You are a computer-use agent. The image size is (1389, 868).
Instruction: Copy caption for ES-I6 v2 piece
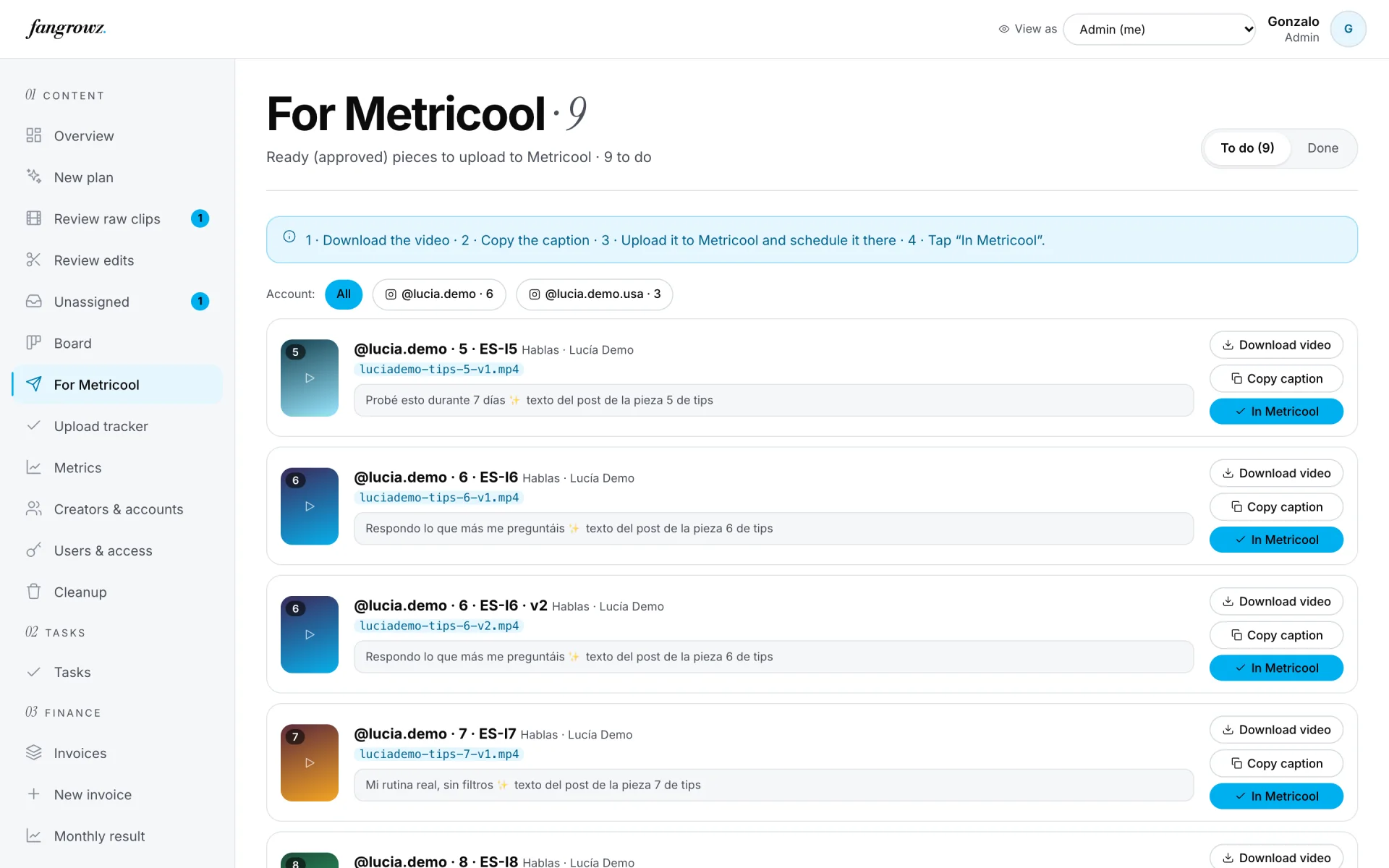tap(1276, 635)
